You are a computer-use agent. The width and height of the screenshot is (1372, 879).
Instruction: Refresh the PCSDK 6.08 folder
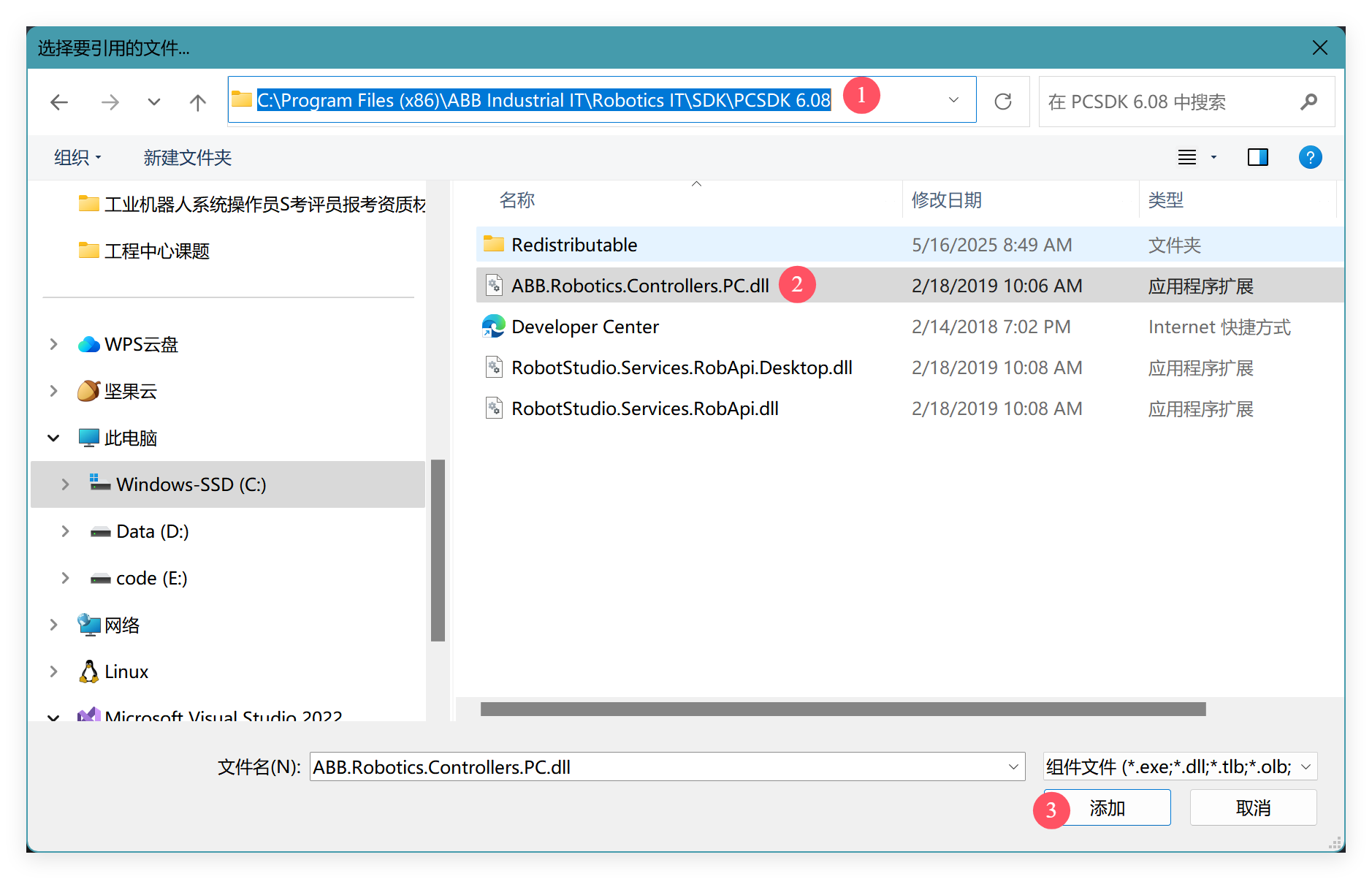[x=1003, y=102]
